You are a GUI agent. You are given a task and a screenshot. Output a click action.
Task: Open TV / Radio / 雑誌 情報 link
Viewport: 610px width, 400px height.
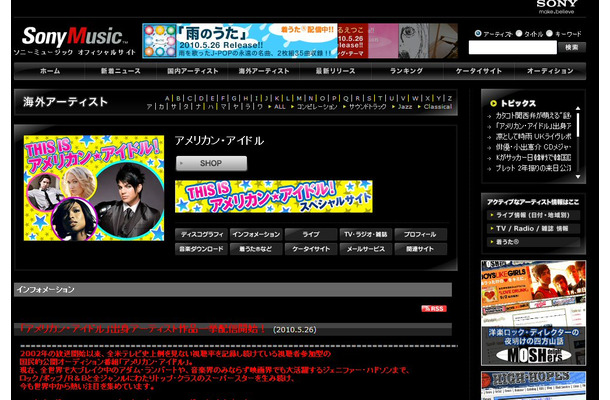coord(533,228)
